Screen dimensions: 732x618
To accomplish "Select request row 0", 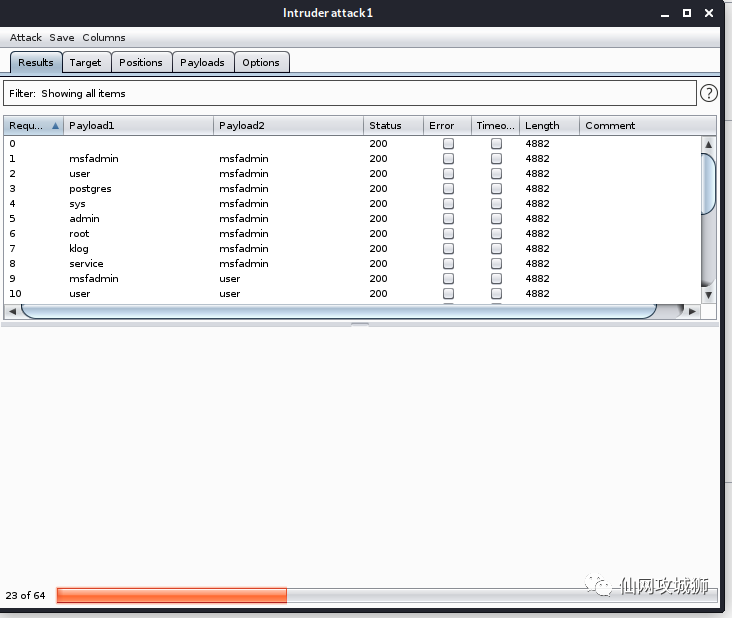I will point(352,143).
